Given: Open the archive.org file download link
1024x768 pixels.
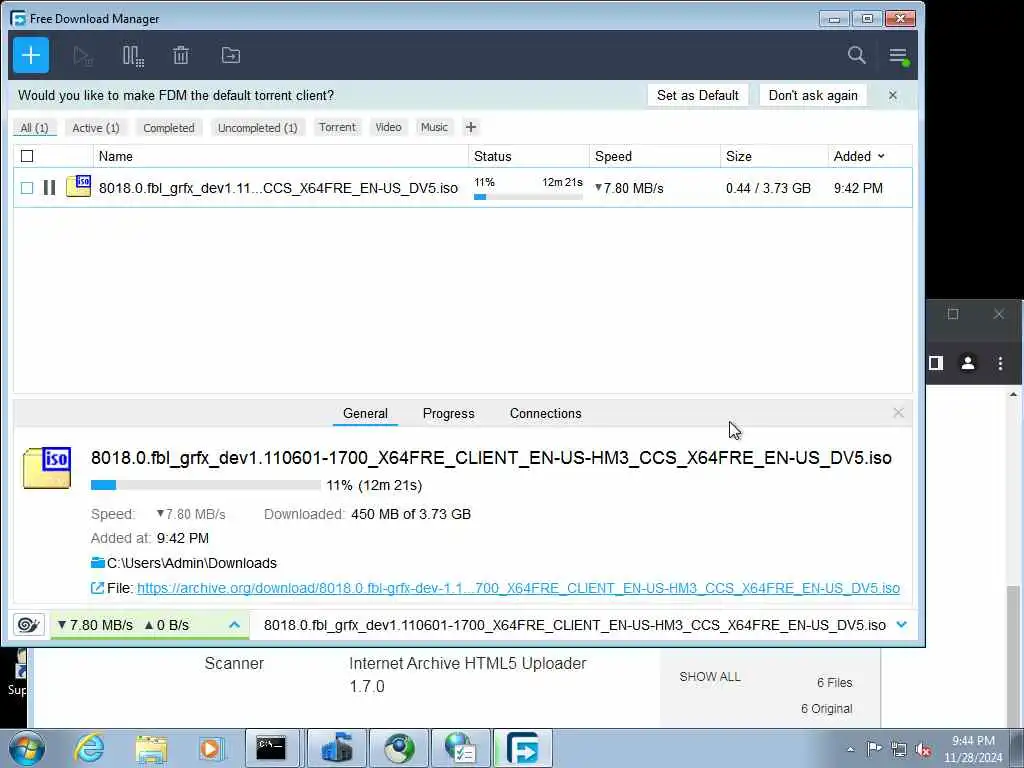Looking at the screenshot, I should tap(519, 588).
